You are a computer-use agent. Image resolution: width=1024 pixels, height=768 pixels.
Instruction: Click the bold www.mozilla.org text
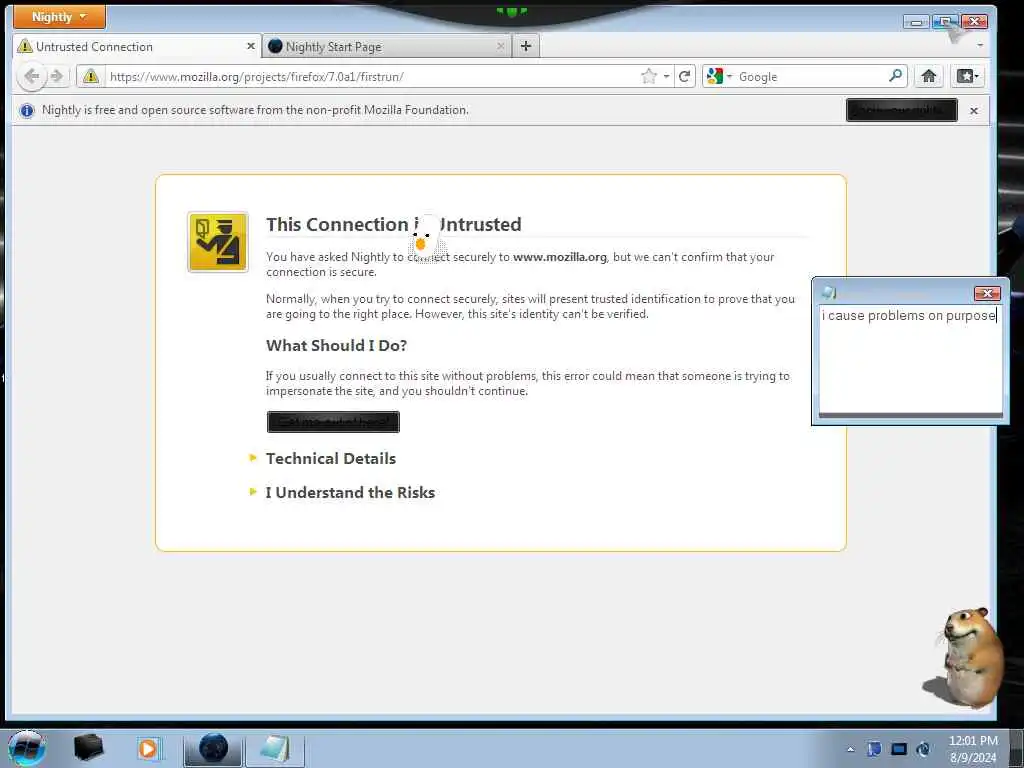click(x=560, y=257)
